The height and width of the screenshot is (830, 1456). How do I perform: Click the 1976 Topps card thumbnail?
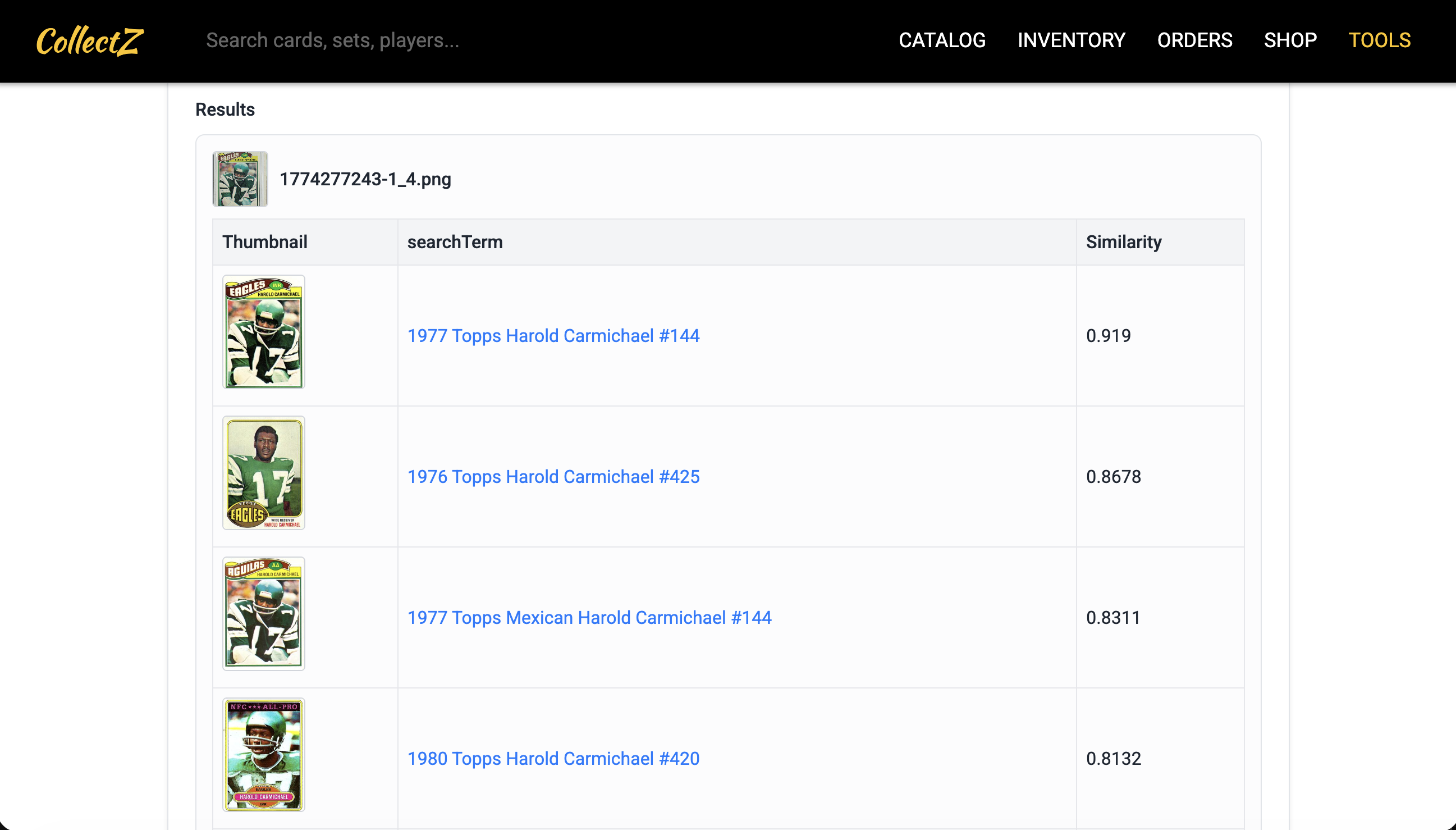coord(263,473)
